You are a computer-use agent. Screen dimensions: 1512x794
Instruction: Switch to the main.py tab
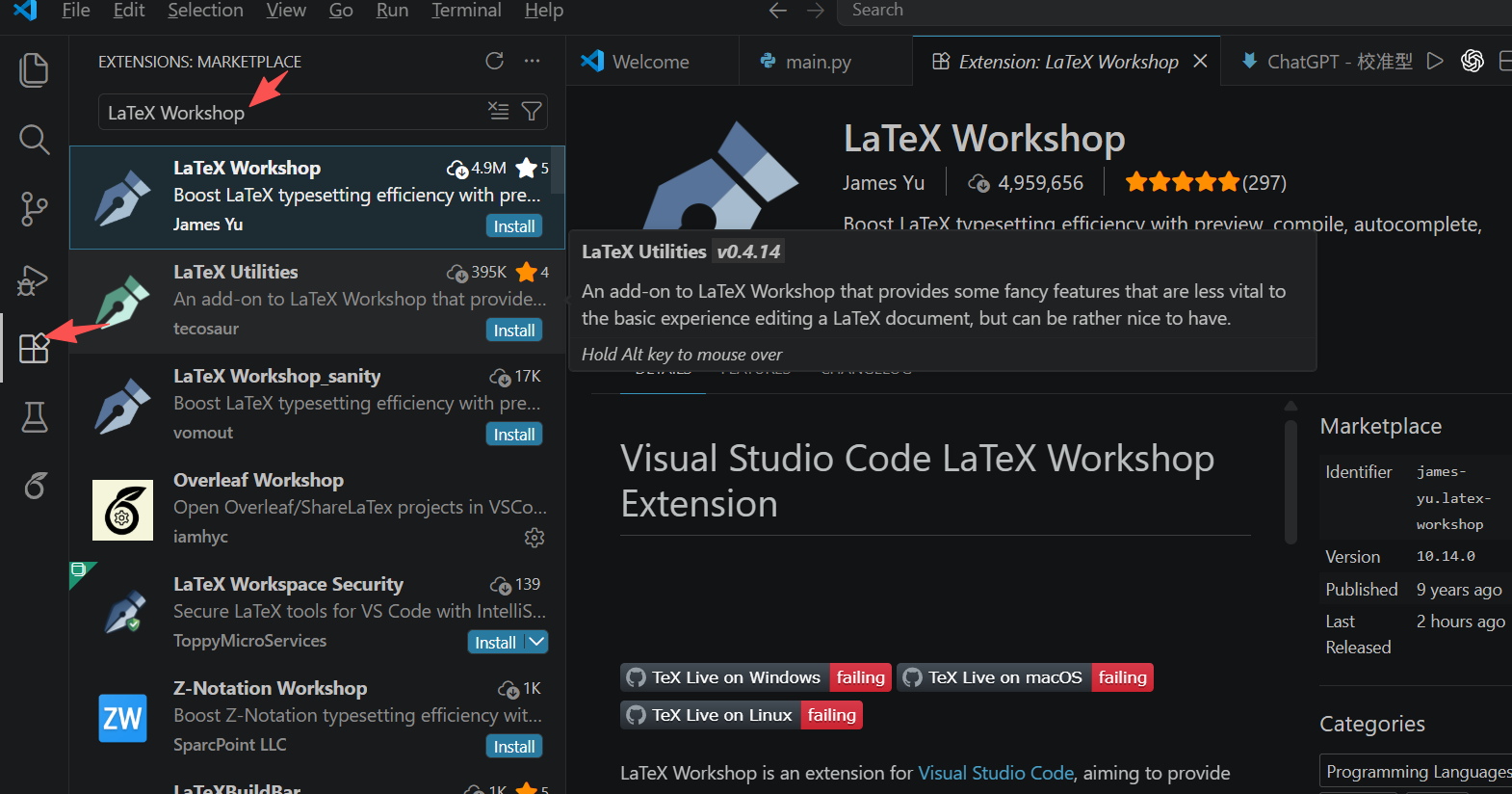[825, 62]
